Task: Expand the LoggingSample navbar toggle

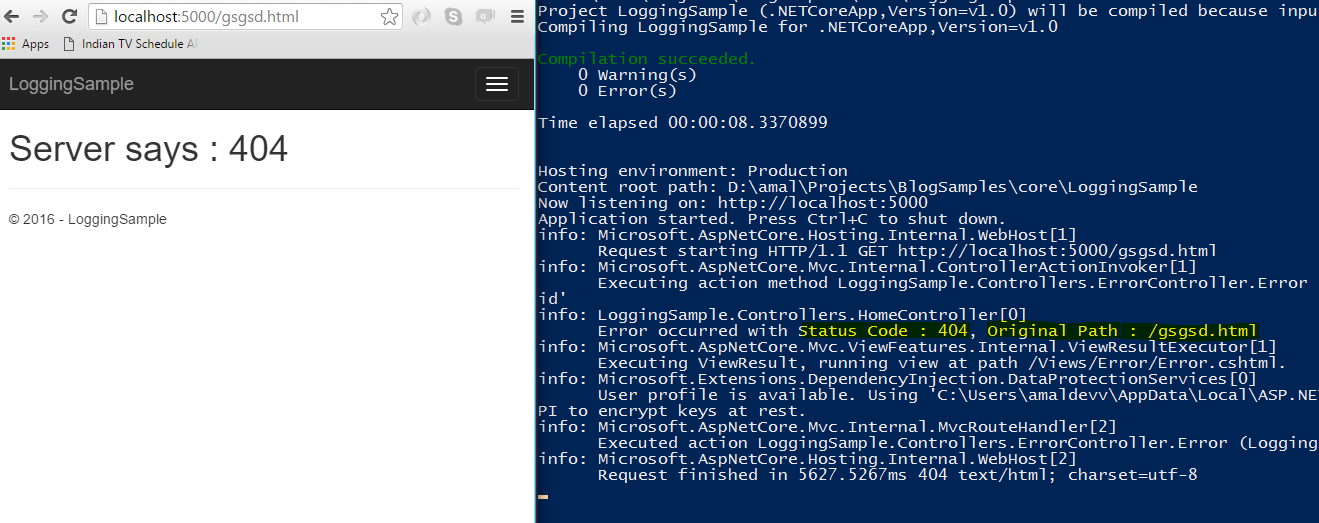Action: click(x=496, y=84)
